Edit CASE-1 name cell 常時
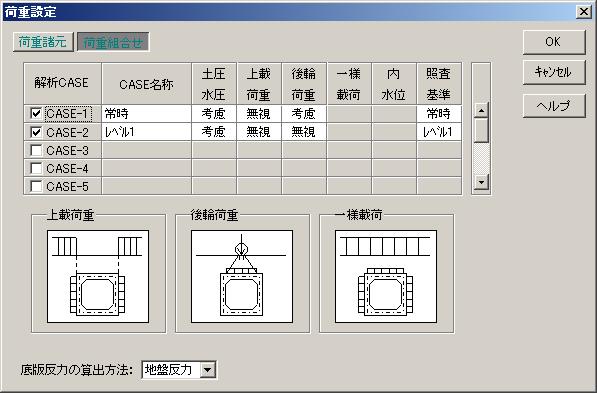This screenshot has width=597, height=393. (146, 114)
